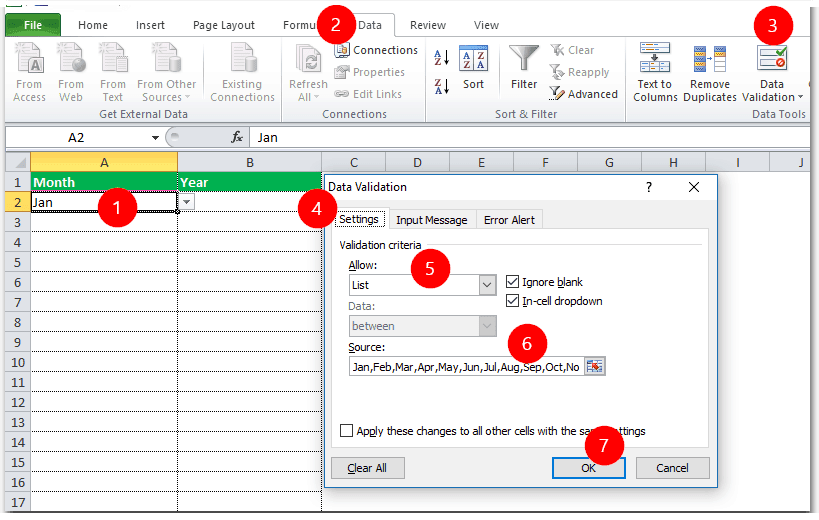This screenshot has height=520, width=819.
Task: Click the From Access icon
Action: click(29, 60)
